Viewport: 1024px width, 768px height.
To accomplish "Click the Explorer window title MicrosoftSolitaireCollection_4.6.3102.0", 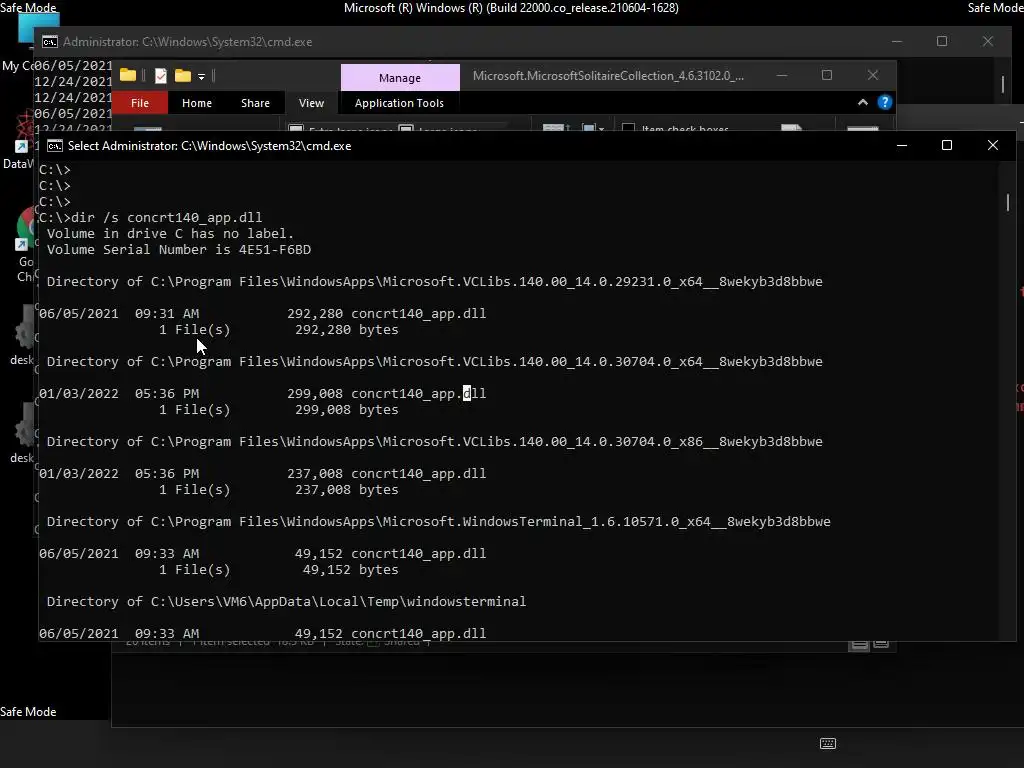I will click(x=608, y=76).
